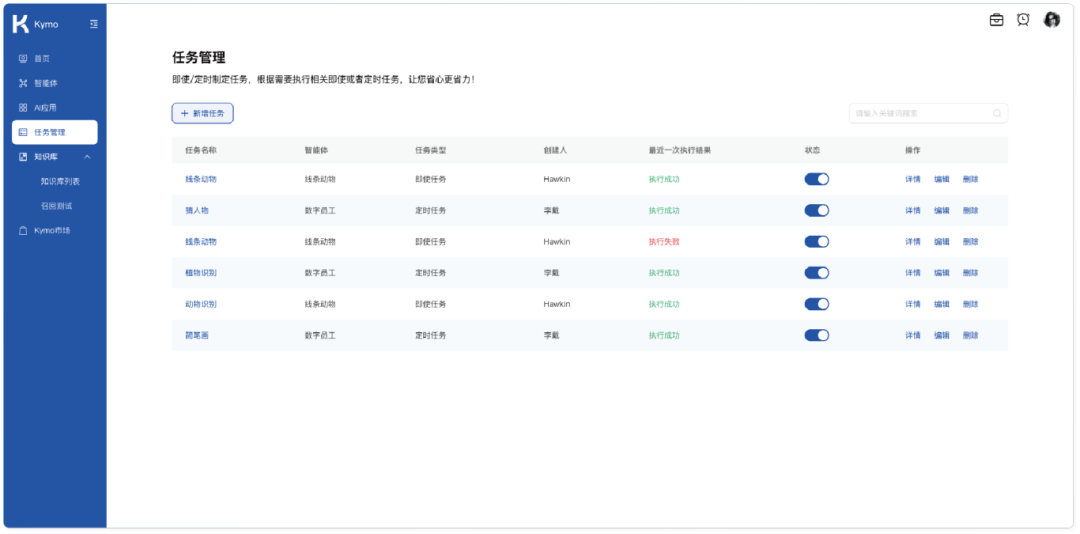Click 删除 in the 执行失败 row

tap(970, 242)
